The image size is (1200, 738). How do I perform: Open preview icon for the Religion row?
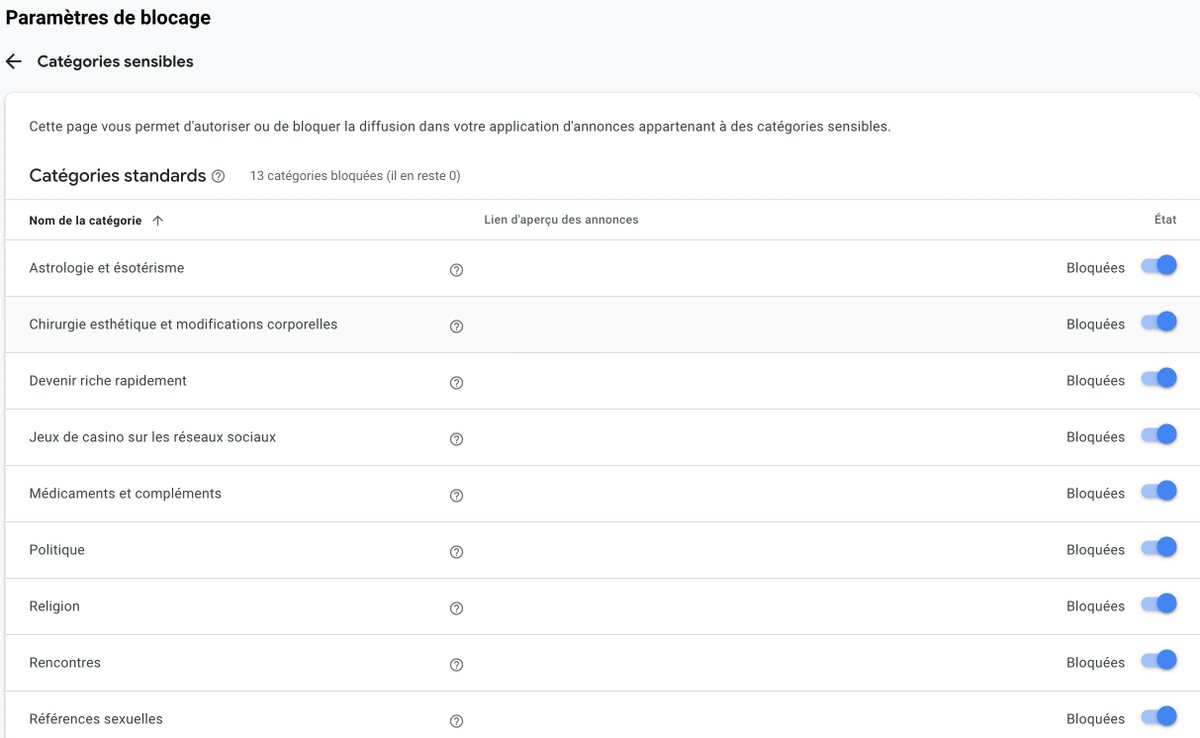coord(456,607)
